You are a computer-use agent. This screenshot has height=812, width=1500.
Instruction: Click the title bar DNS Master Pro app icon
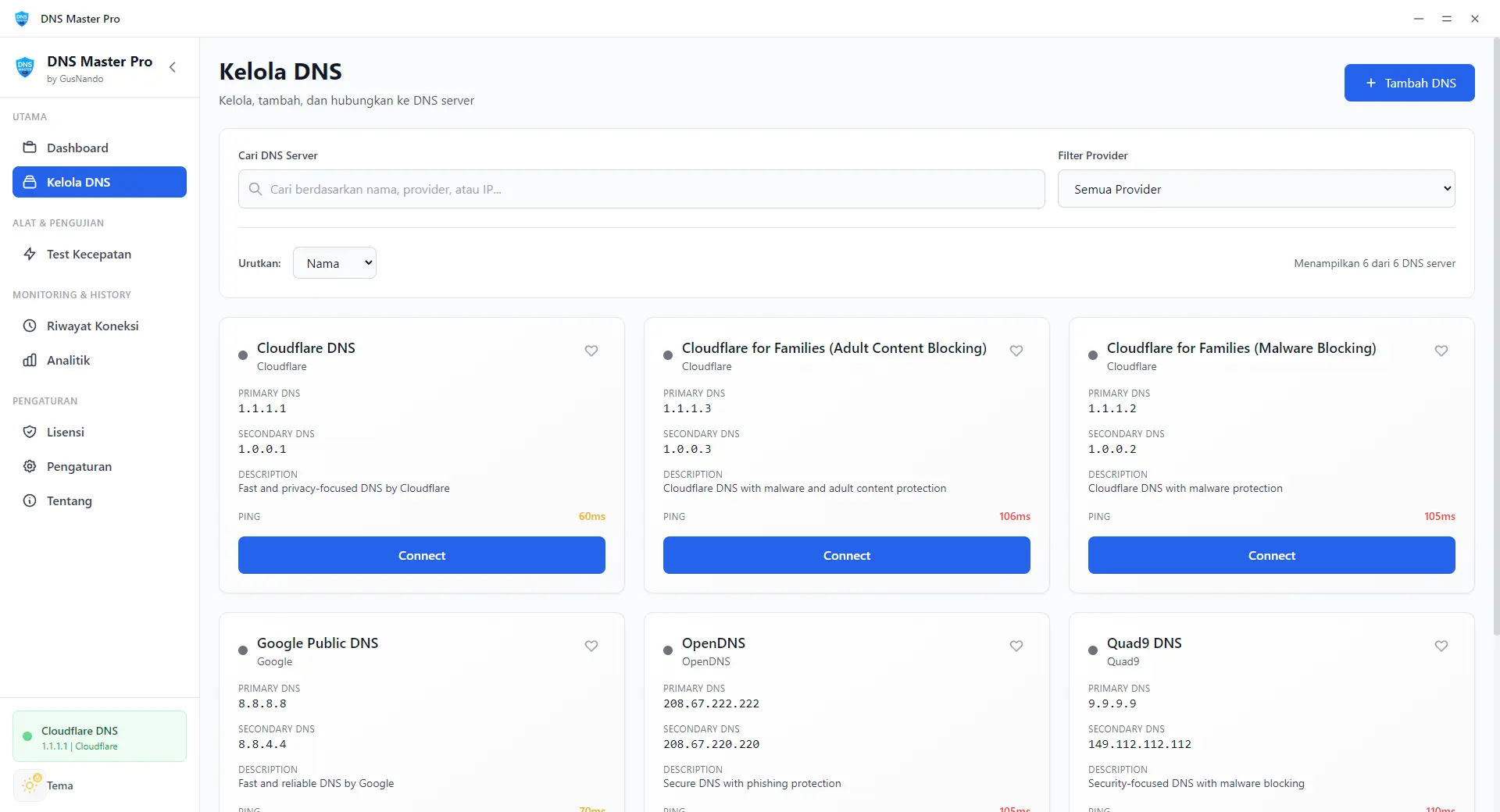(x=22, y=18)
